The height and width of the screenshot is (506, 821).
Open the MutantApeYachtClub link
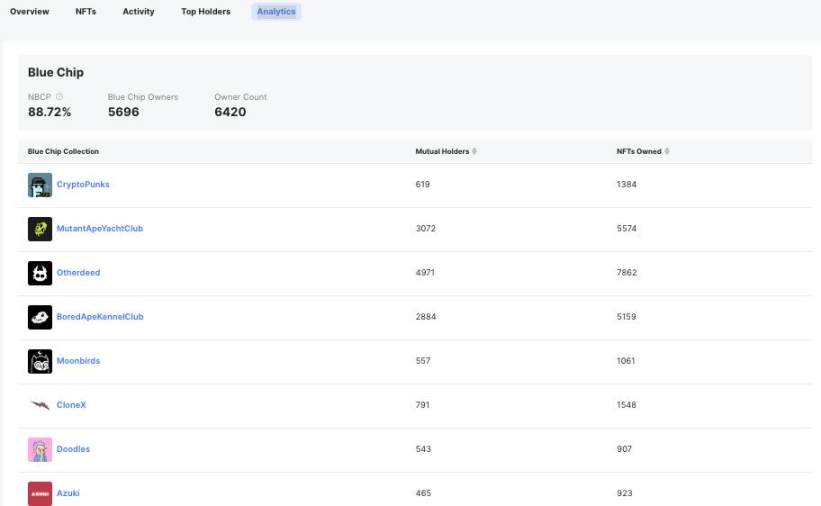click(x=99, y=228)
